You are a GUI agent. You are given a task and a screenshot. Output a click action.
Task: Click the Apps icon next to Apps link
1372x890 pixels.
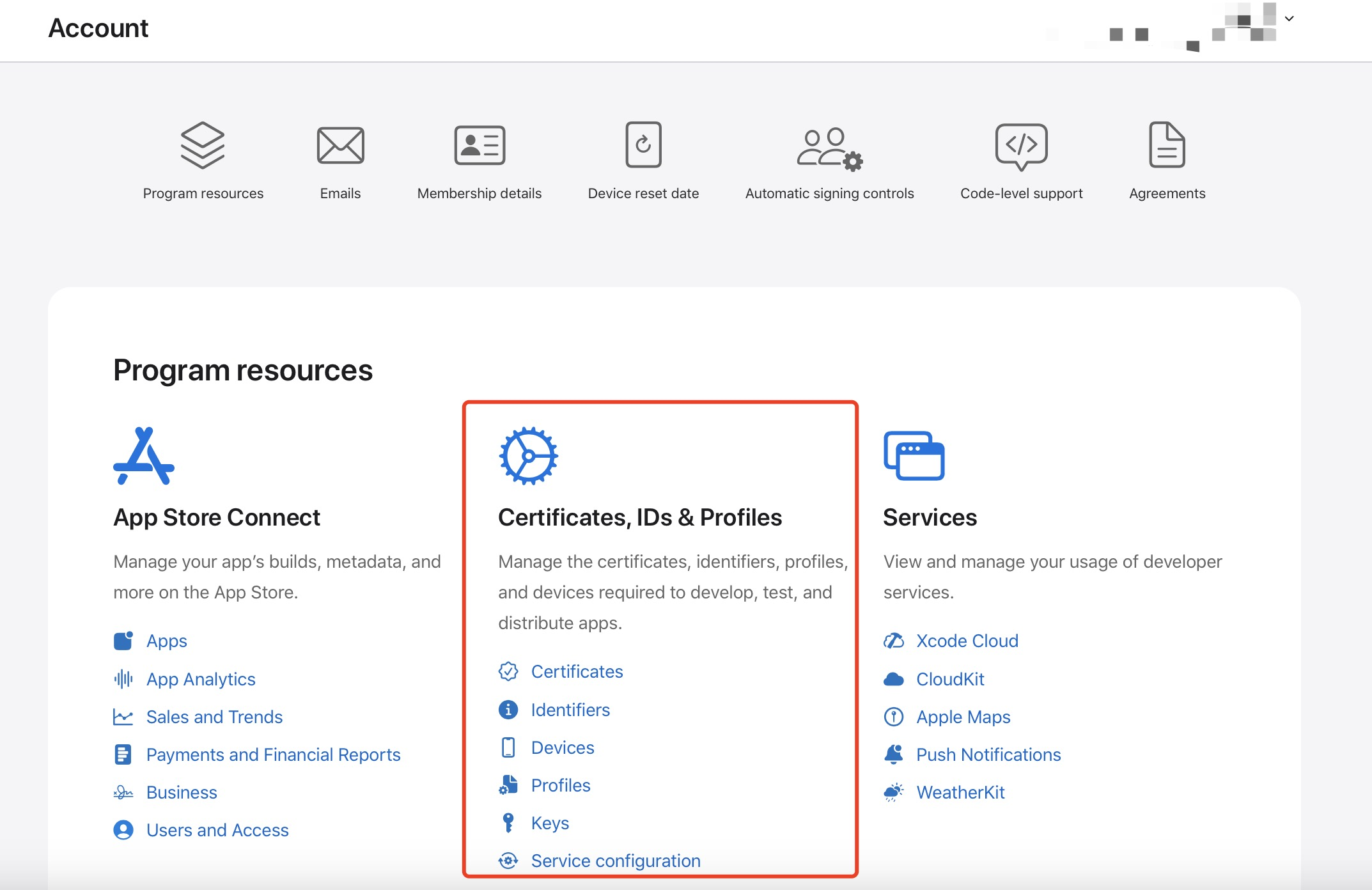[x=123, y=641]
